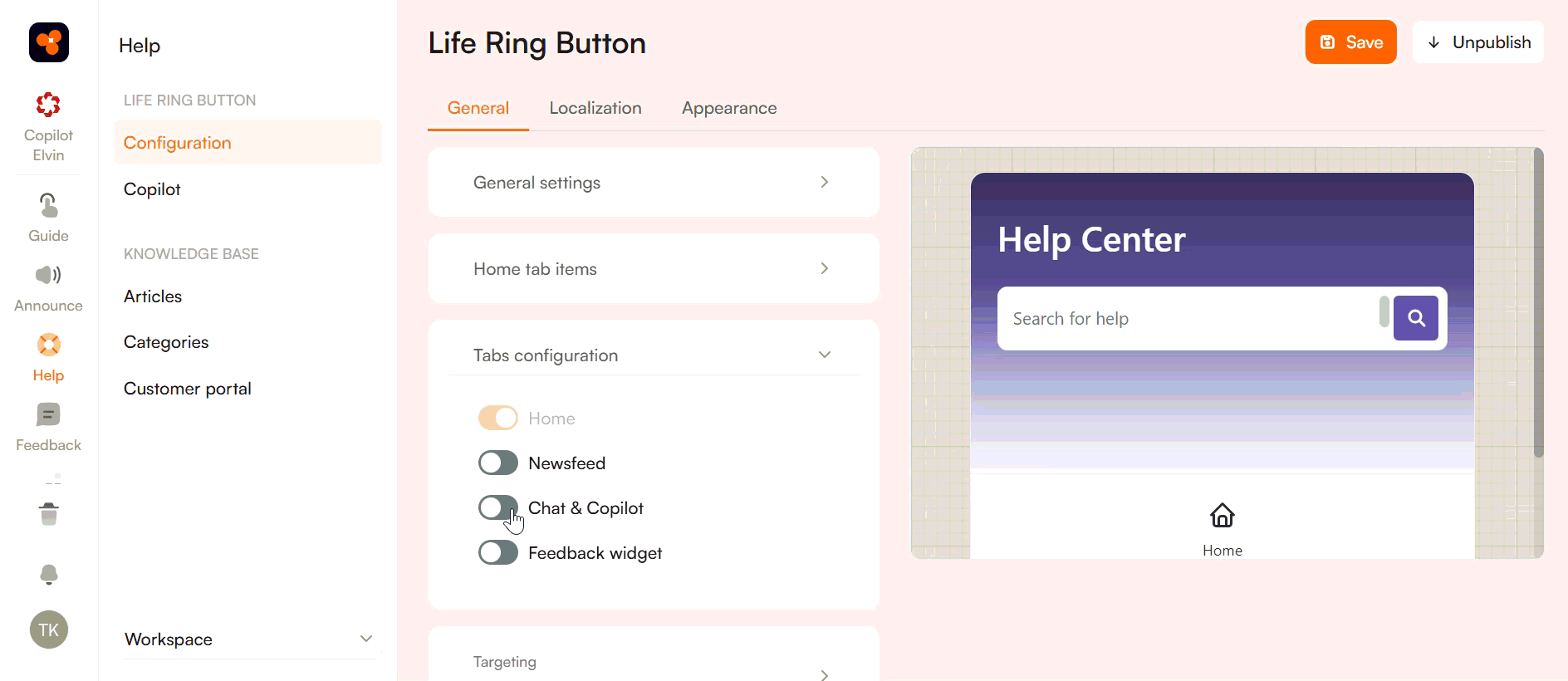Viewport: 1568px width, 681px height.
Task: Enable the Newsfeed tab toggle
Action: click(498, 463)
